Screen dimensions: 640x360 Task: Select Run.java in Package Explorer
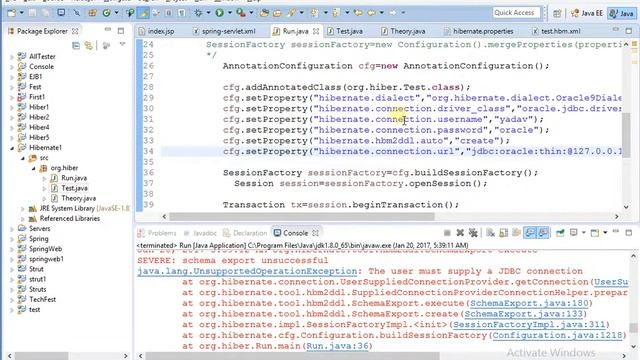[x=74, y=178]
